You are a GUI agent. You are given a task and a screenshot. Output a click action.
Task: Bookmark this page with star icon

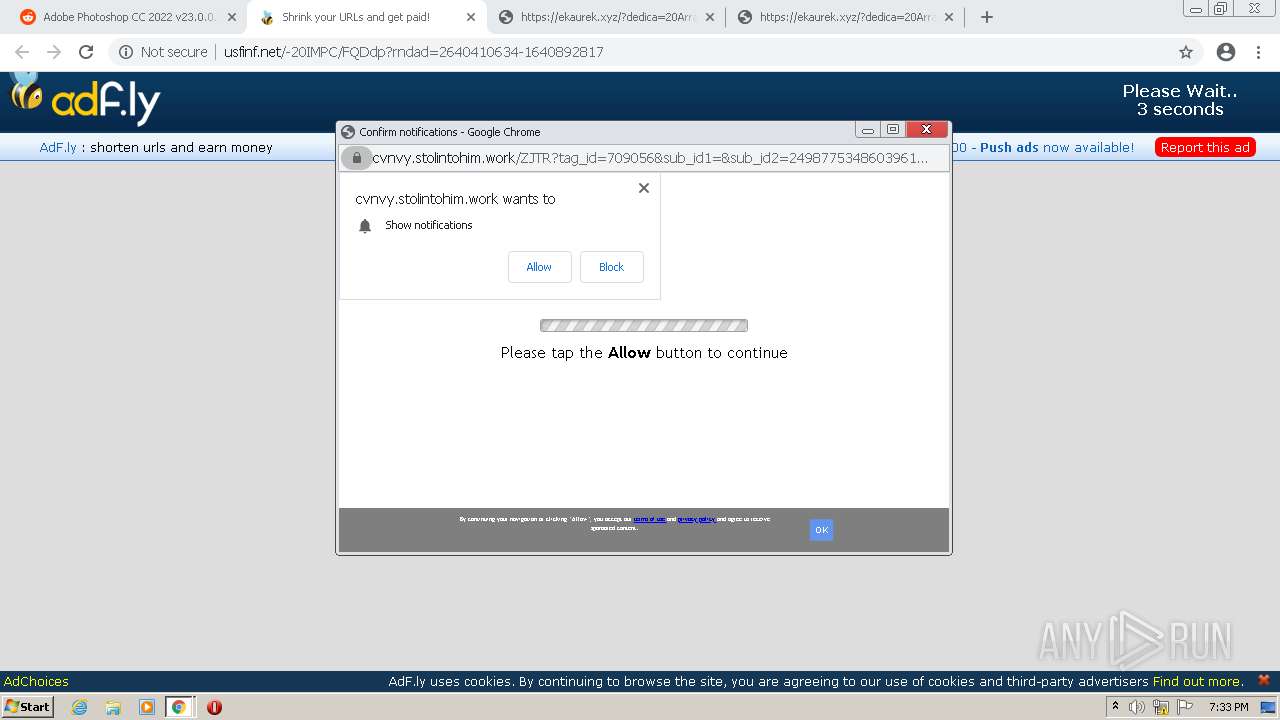(x=1186, y=52)
